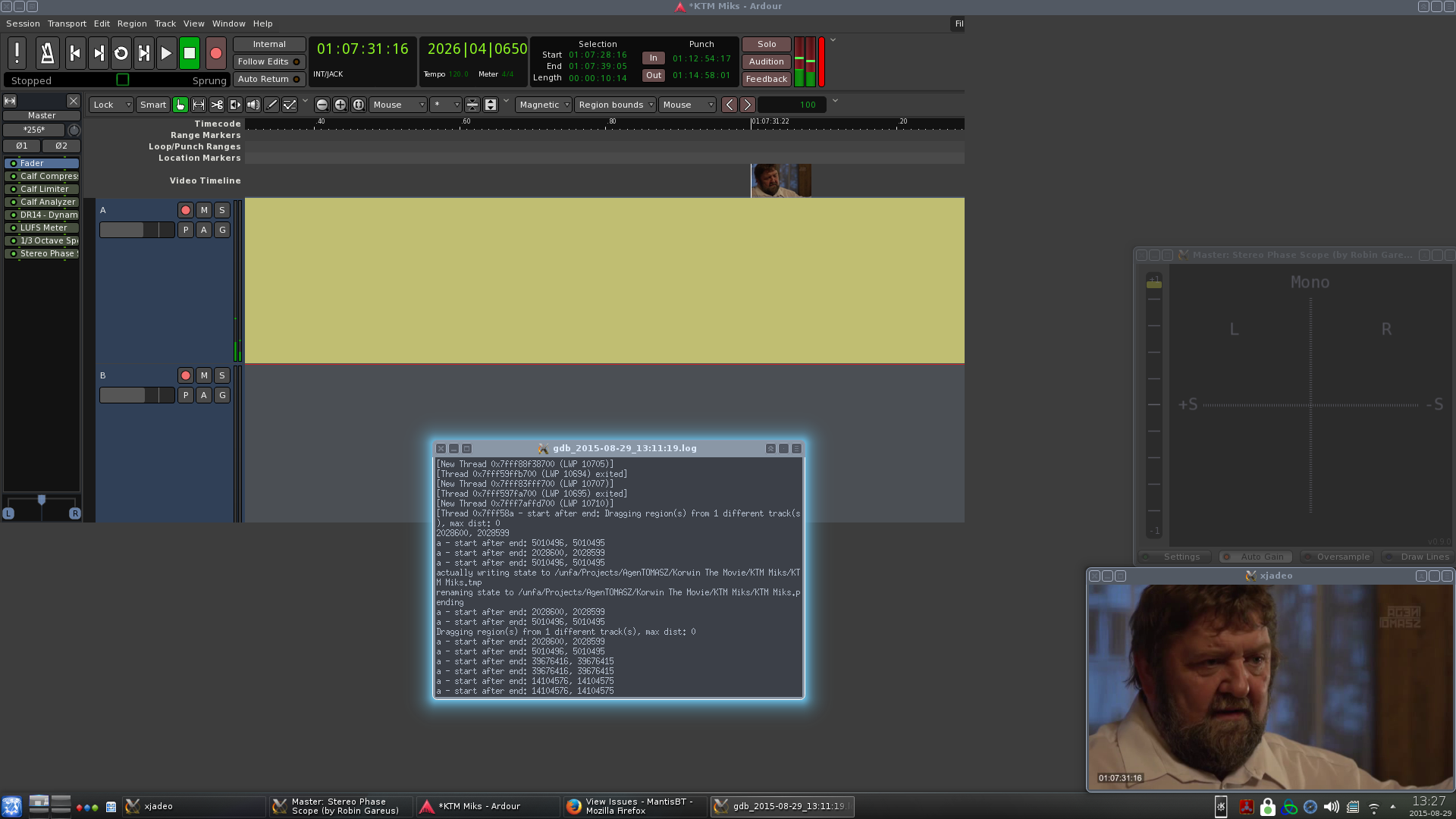Open the Transport menu

coord(67,24)
